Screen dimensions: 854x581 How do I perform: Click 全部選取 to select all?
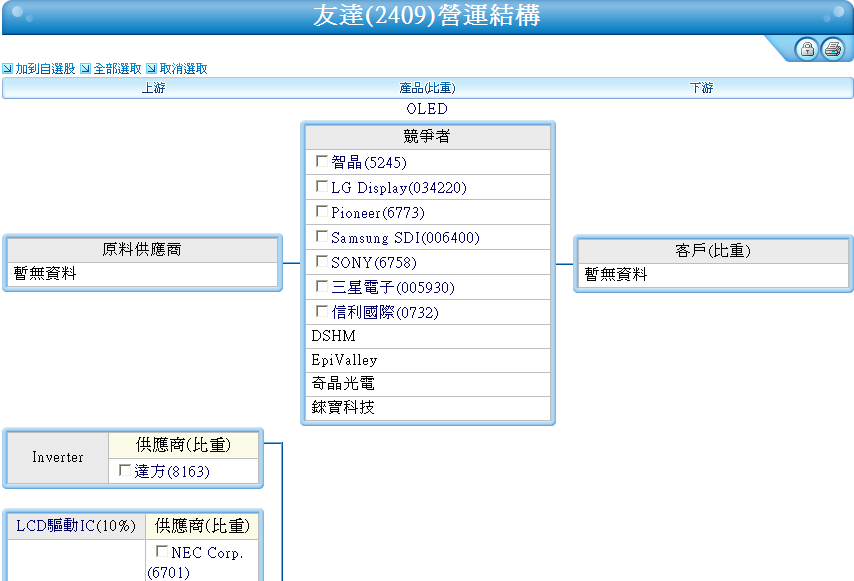pyautogui.click(x=118, y=69)
